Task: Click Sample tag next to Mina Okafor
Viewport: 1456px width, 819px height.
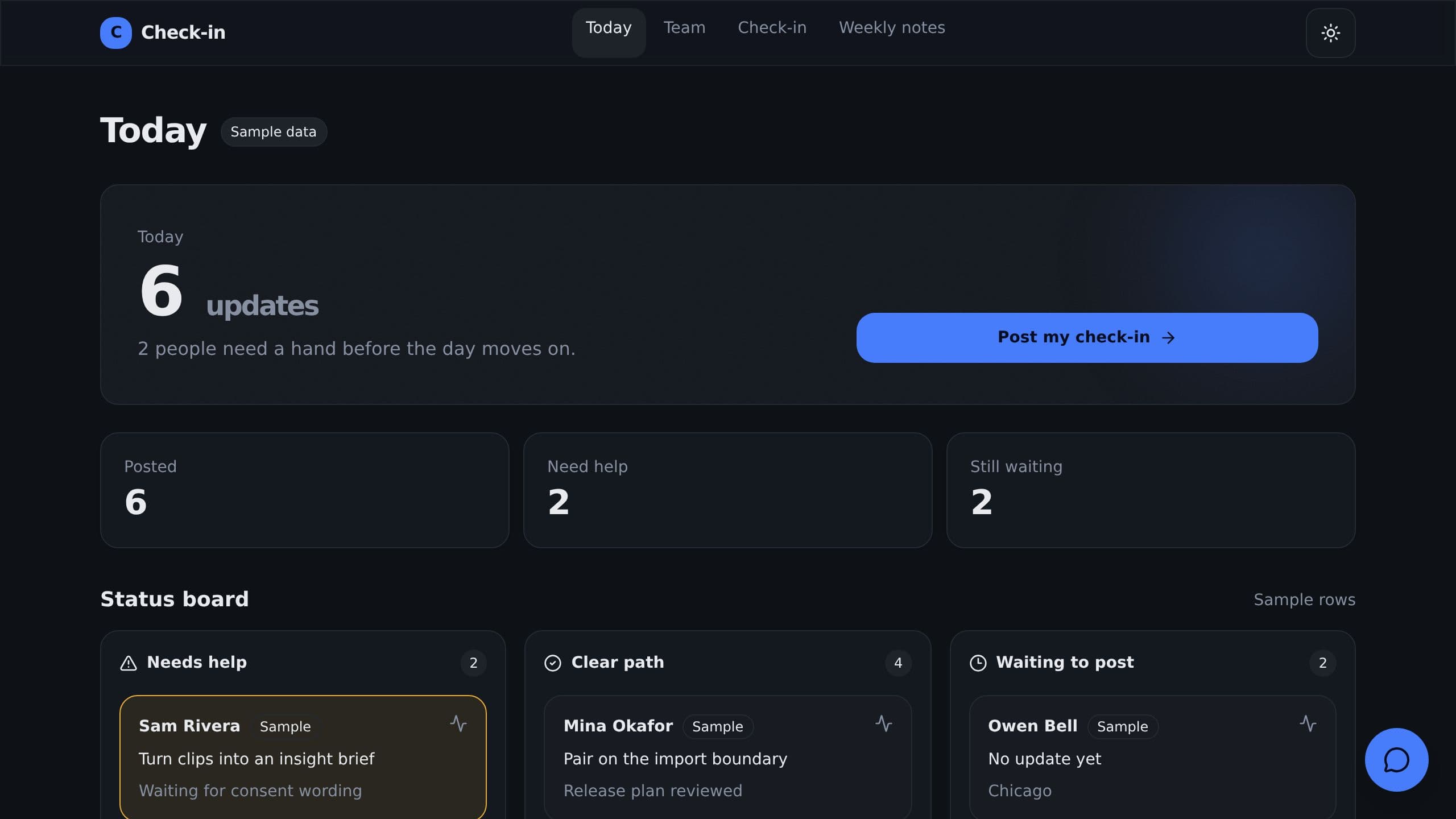Action: [718, 727]
